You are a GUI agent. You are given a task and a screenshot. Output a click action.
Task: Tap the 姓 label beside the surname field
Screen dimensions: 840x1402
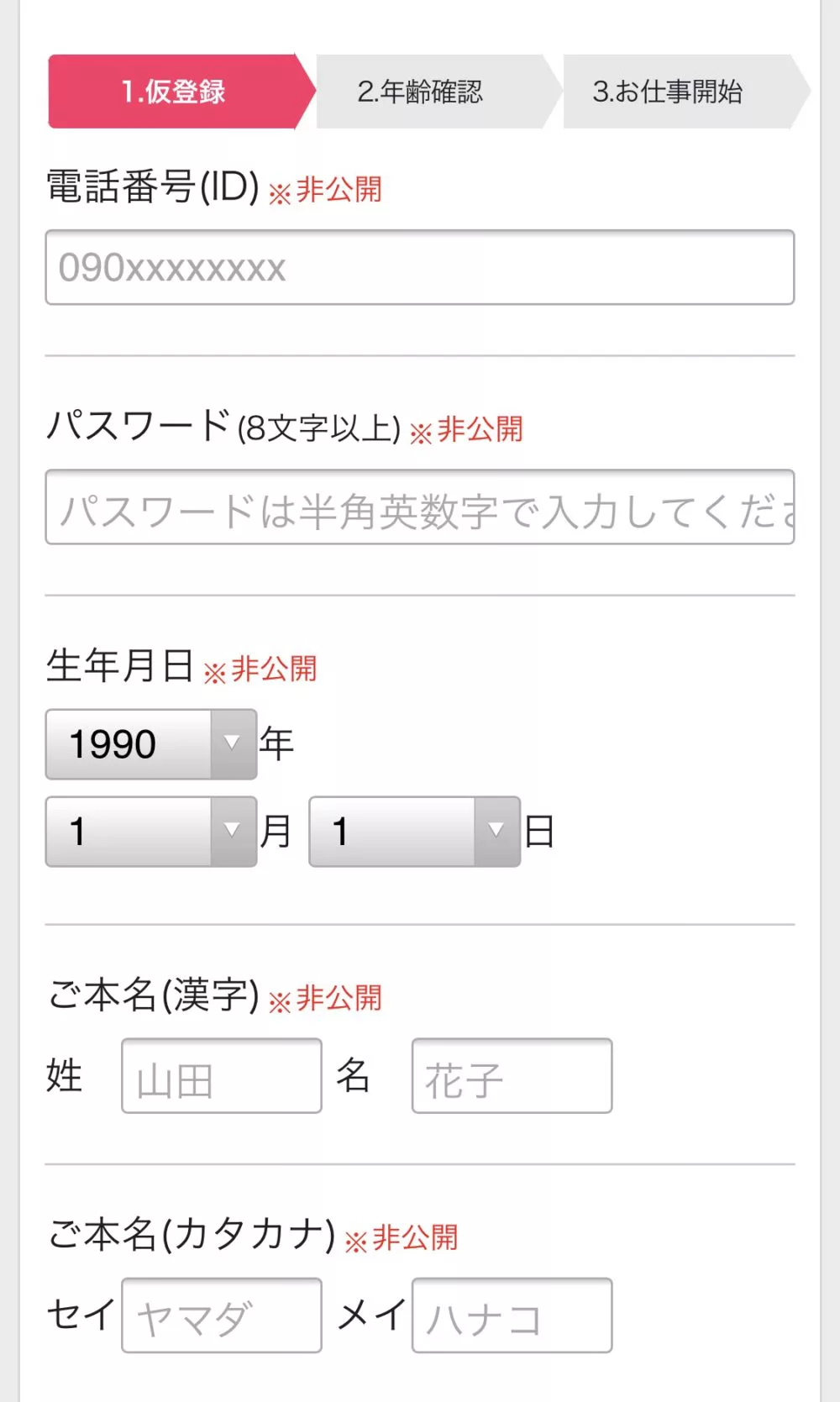65,1076
